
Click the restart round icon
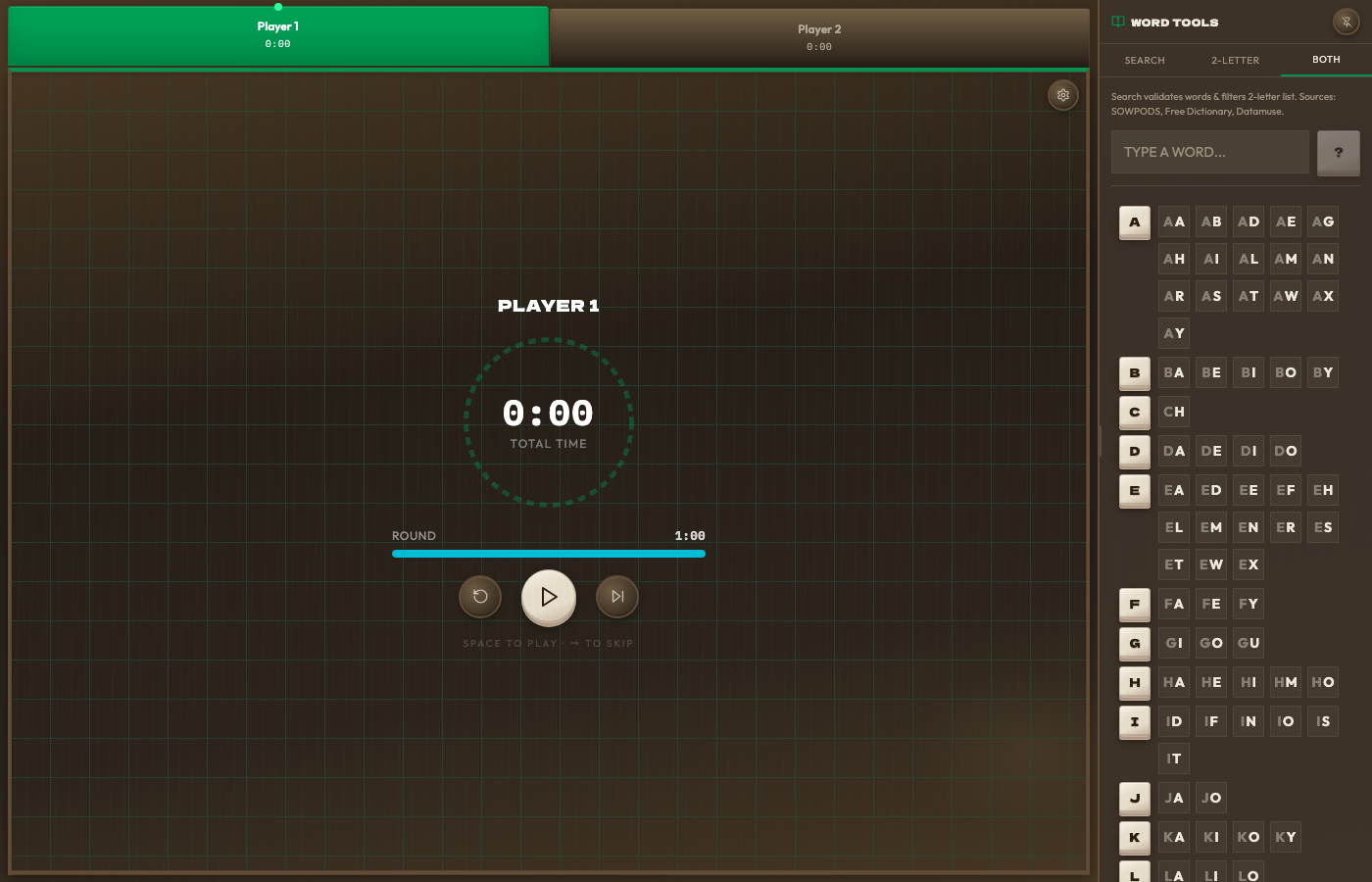tap(480, 597)
